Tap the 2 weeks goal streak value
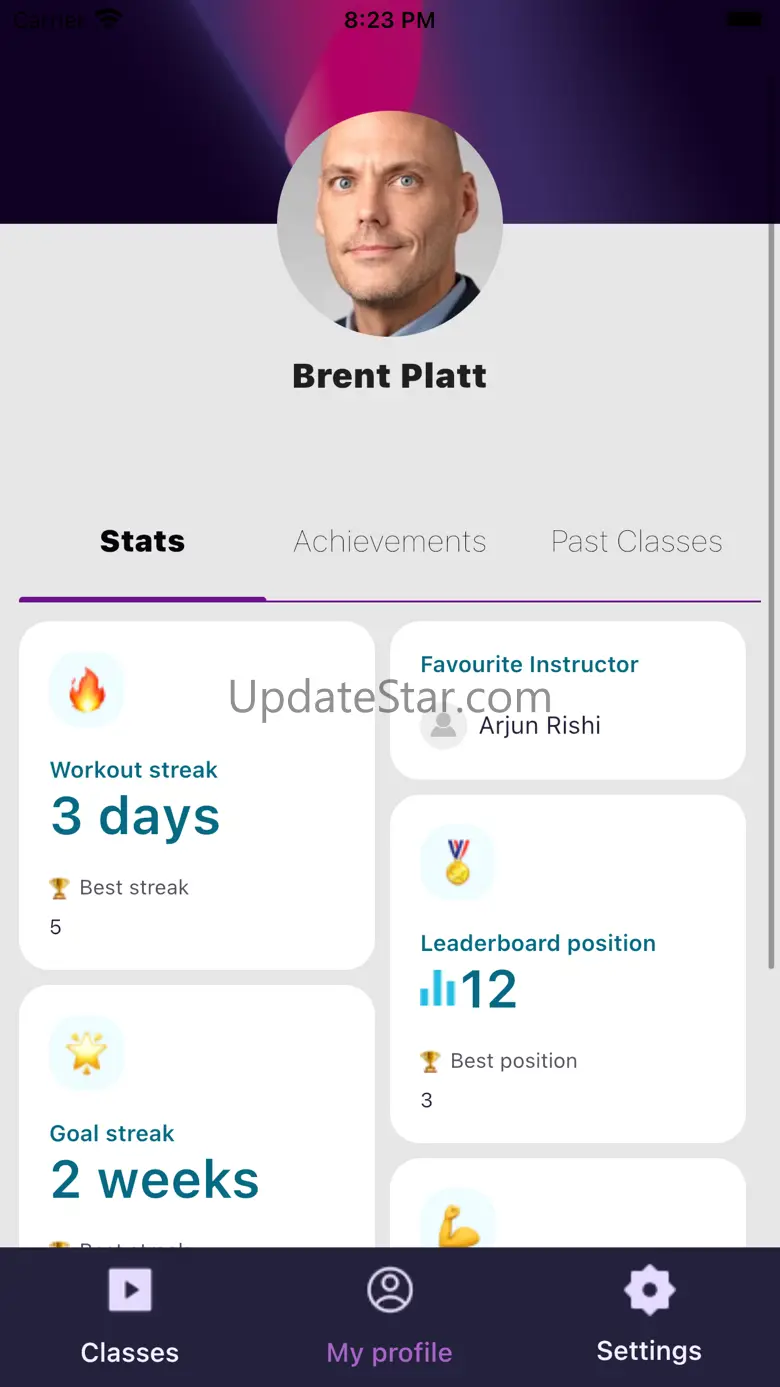This screenshot has width=780, height=1387. [155, 1180]
